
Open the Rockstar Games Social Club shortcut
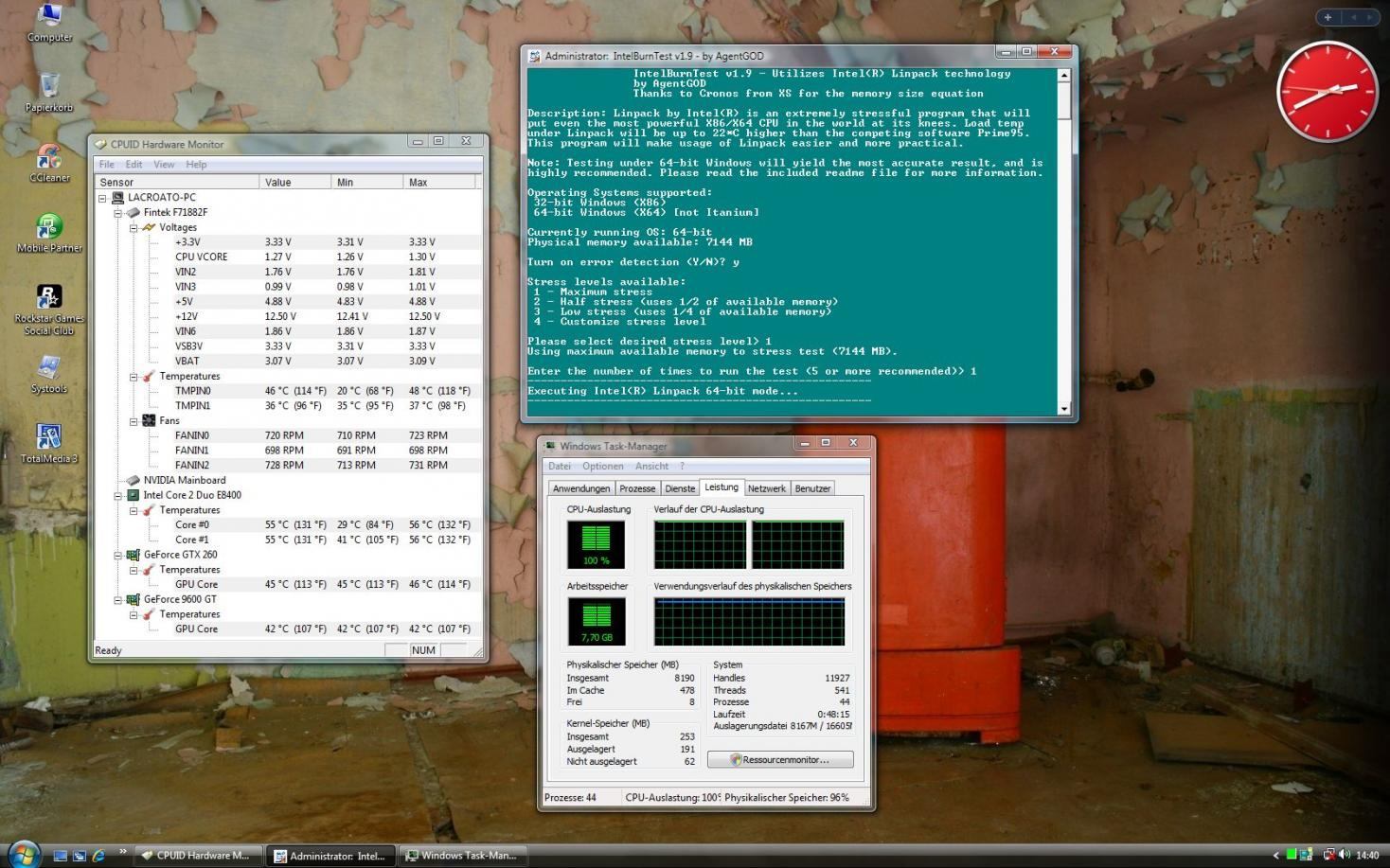pos(49,309)
